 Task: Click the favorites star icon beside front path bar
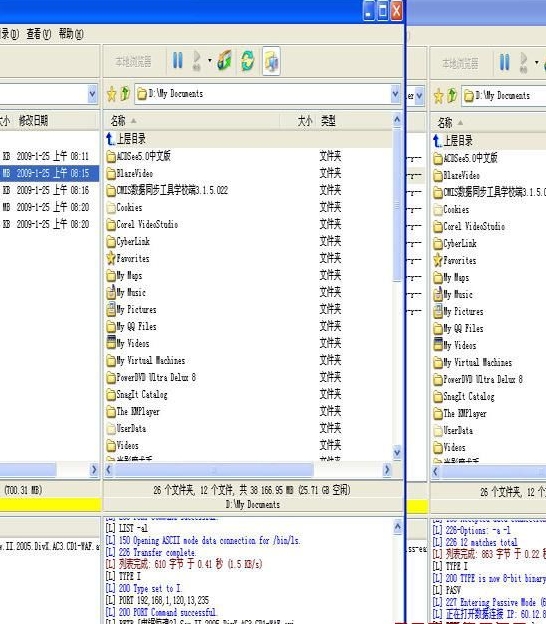[111, 94]
